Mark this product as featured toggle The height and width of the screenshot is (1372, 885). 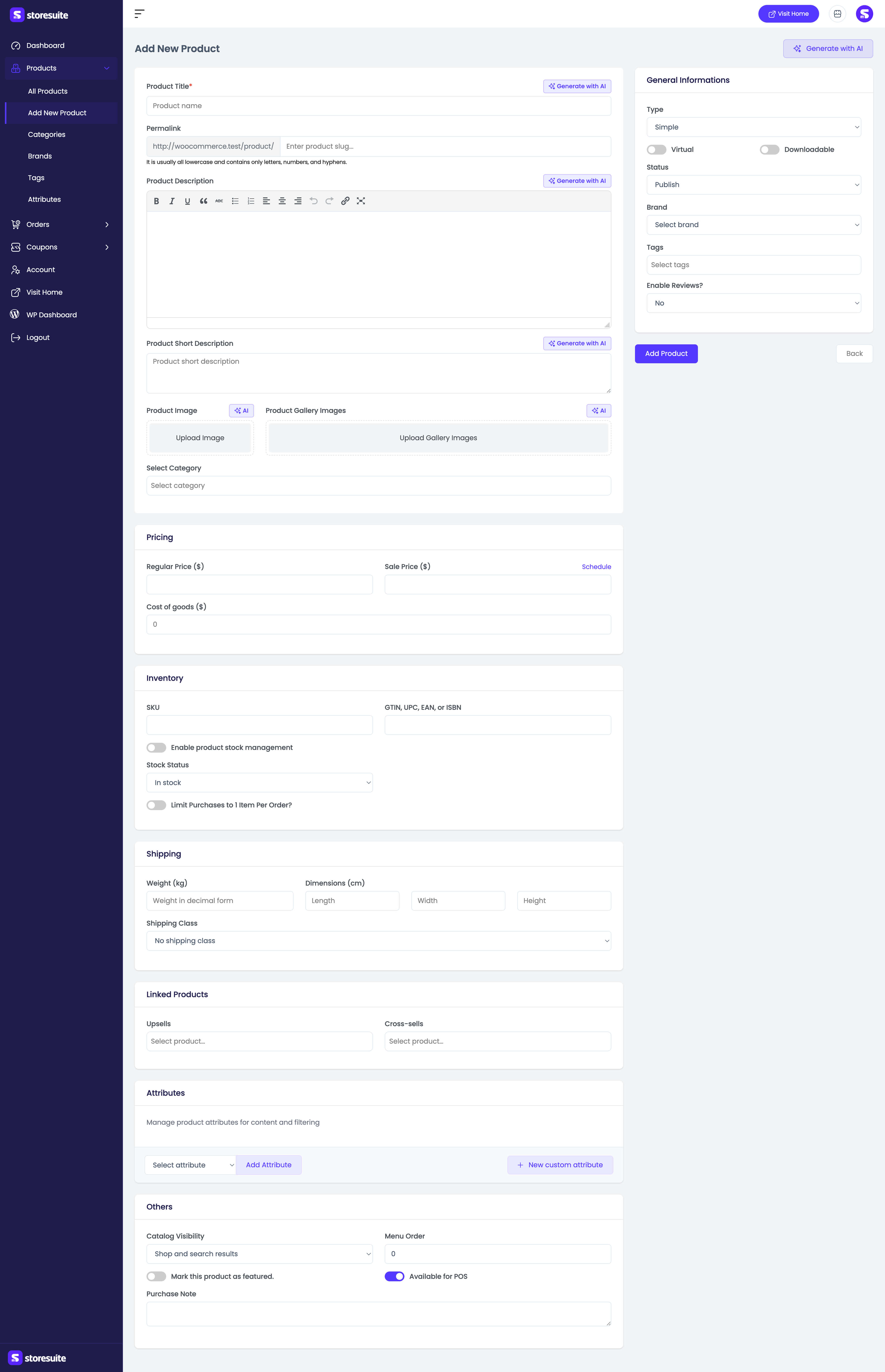click(x=156, y=1277)
